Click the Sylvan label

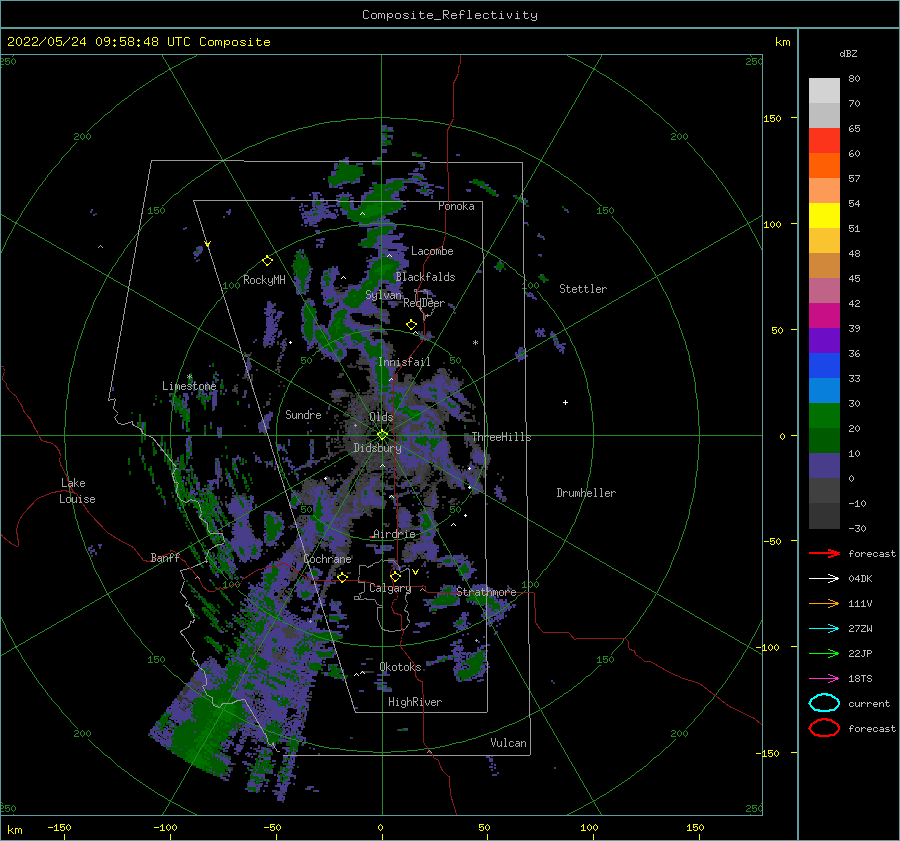[383, 295]
